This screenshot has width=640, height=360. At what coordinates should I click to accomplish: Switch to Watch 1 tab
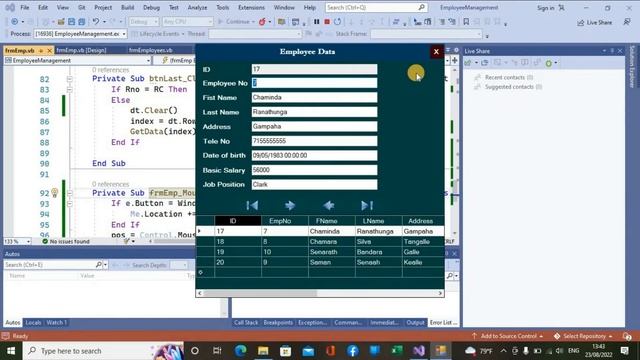[x=56, y=322]
